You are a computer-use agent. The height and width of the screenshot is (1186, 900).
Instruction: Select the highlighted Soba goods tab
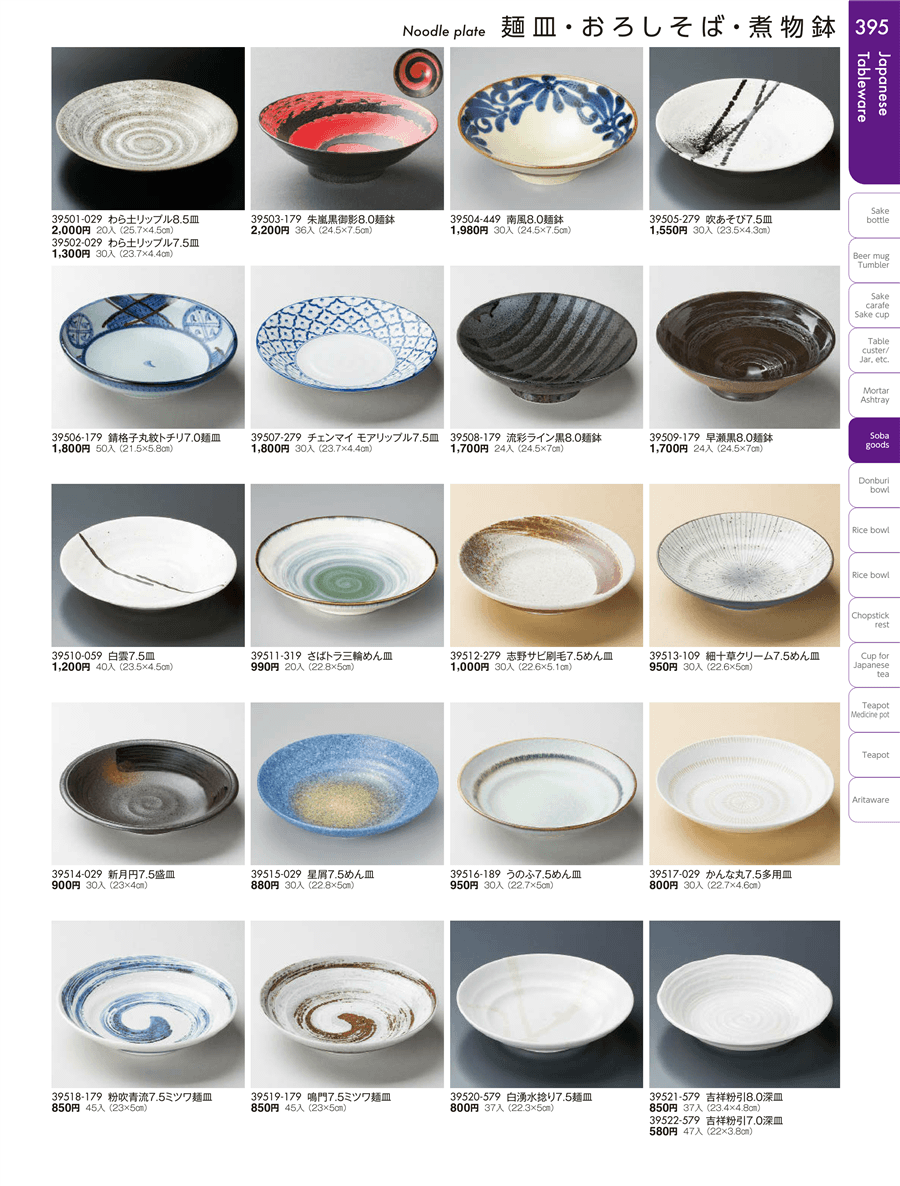tap(875, 440)
